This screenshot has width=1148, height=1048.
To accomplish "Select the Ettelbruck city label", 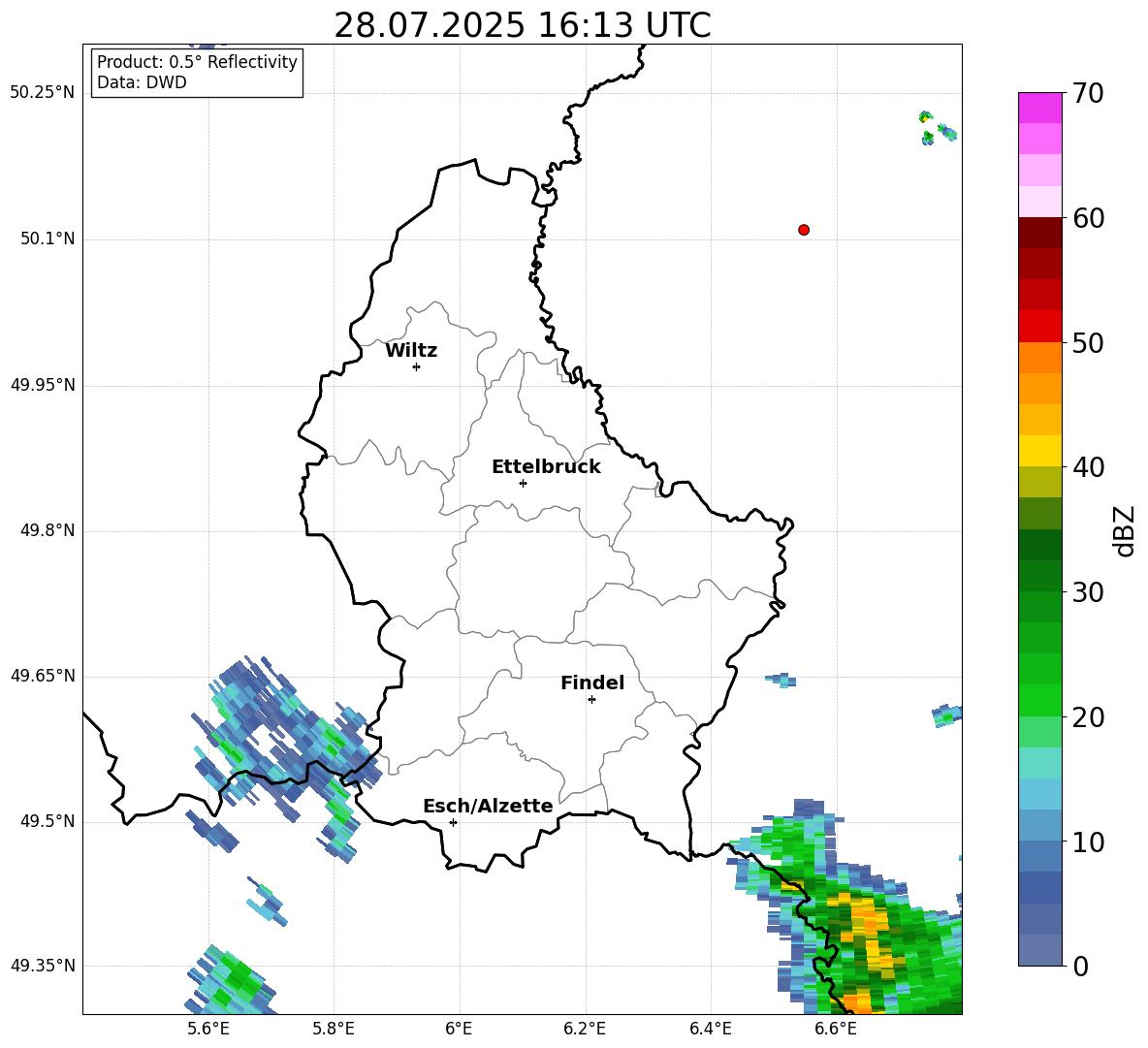I will point(546,467).
